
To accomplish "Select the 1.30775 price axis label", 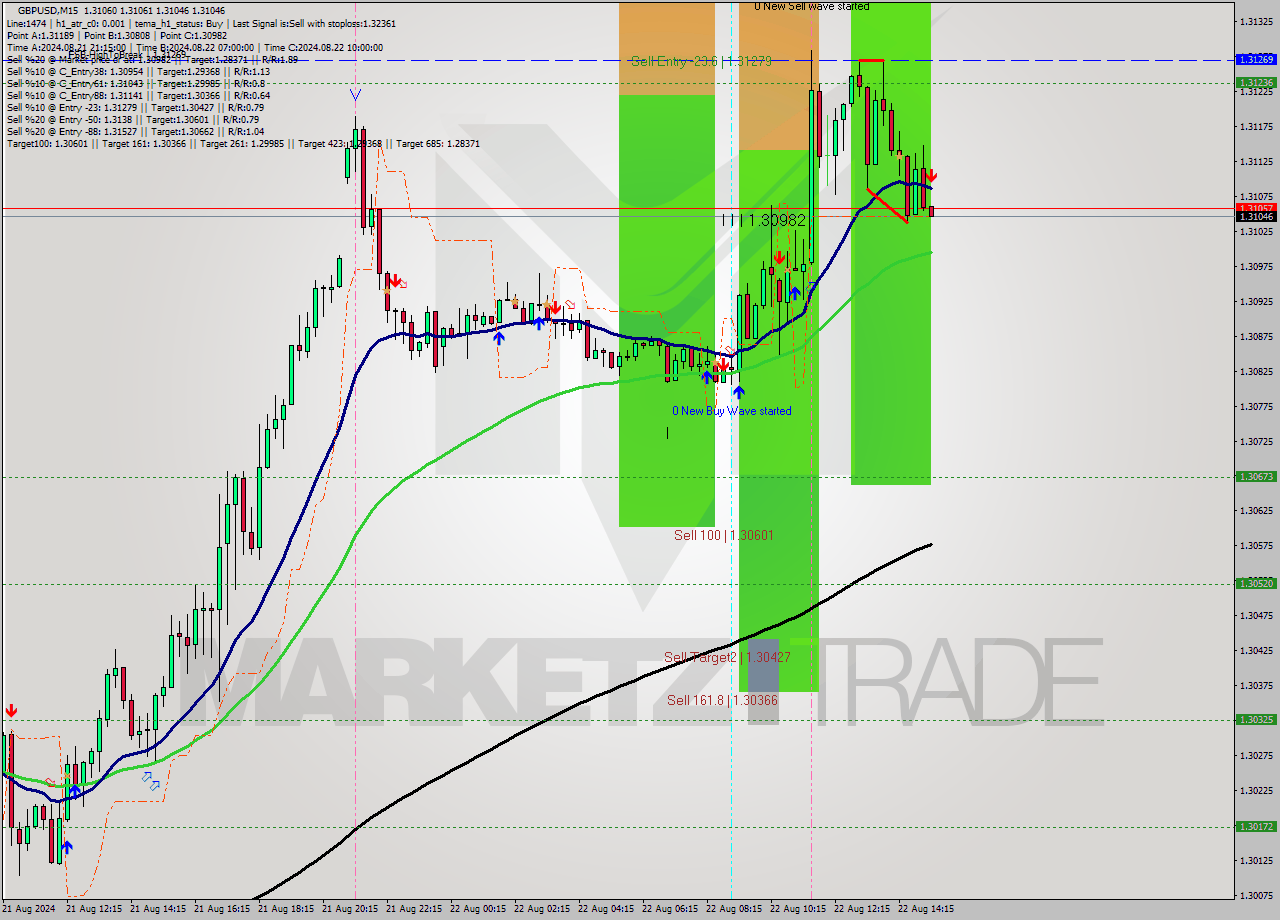I will pyautogui.click(x=1256, y=406).
